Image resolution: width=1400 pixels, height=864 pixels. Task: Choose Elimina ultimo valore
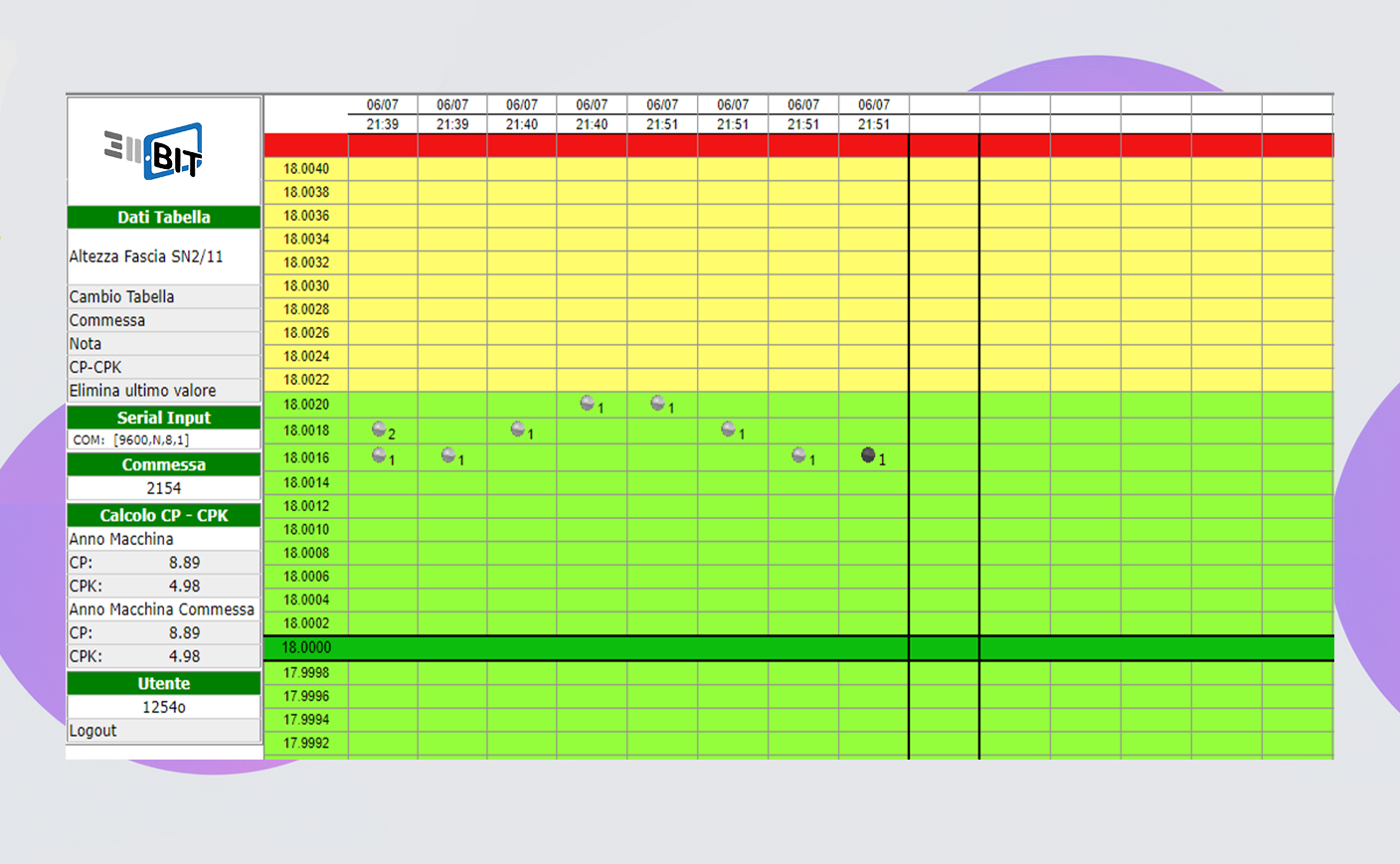[164, 391]
